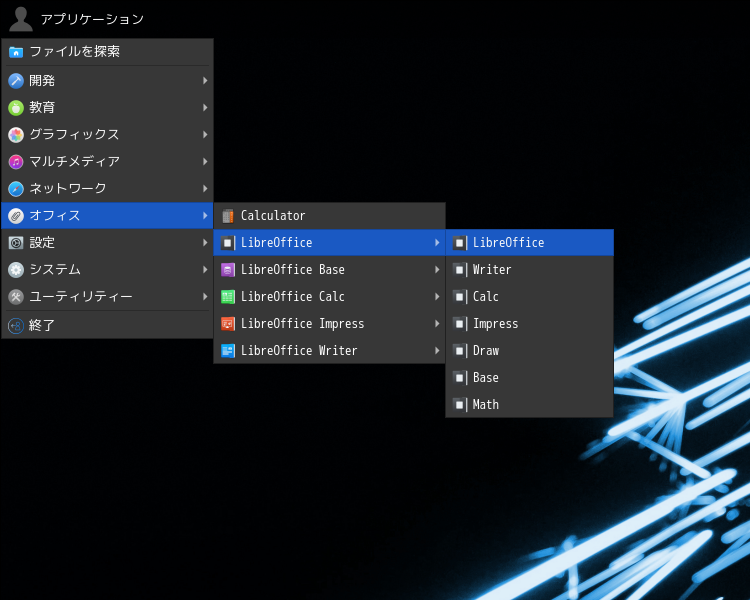
Task: Click the icon next to Writer entry
Action: 460,270
